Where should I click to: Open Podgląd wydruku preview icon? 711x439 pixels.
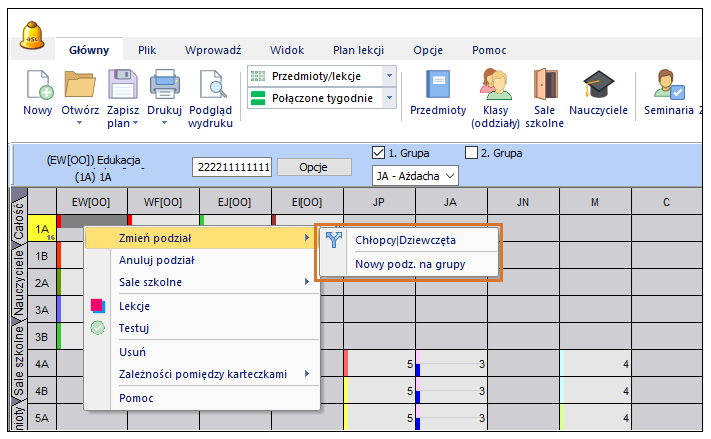(211, 87)
